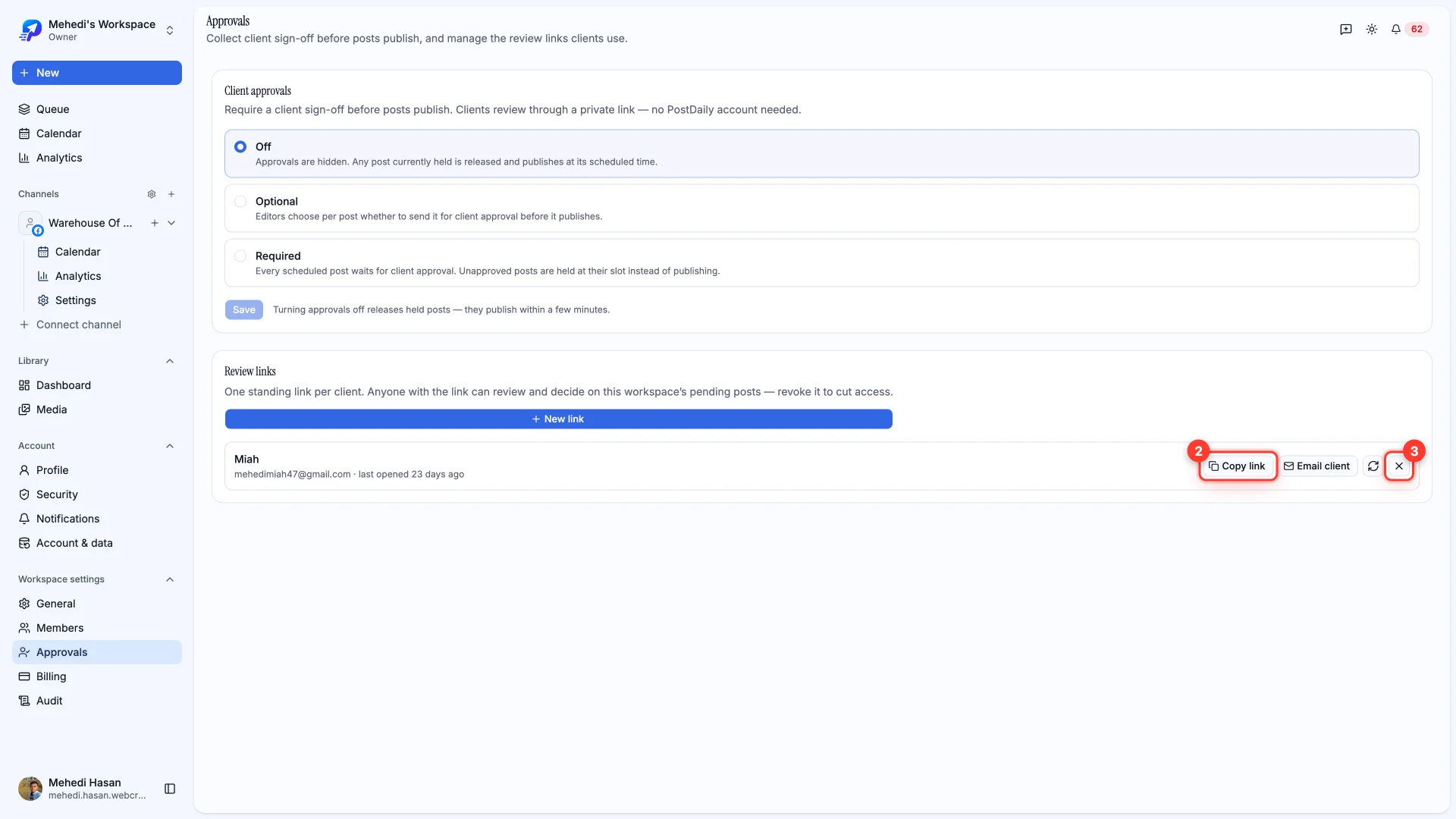Open Profile account settings
Image resolution: width=1456 pixels, height=819 pixels.
coord(97,470)
